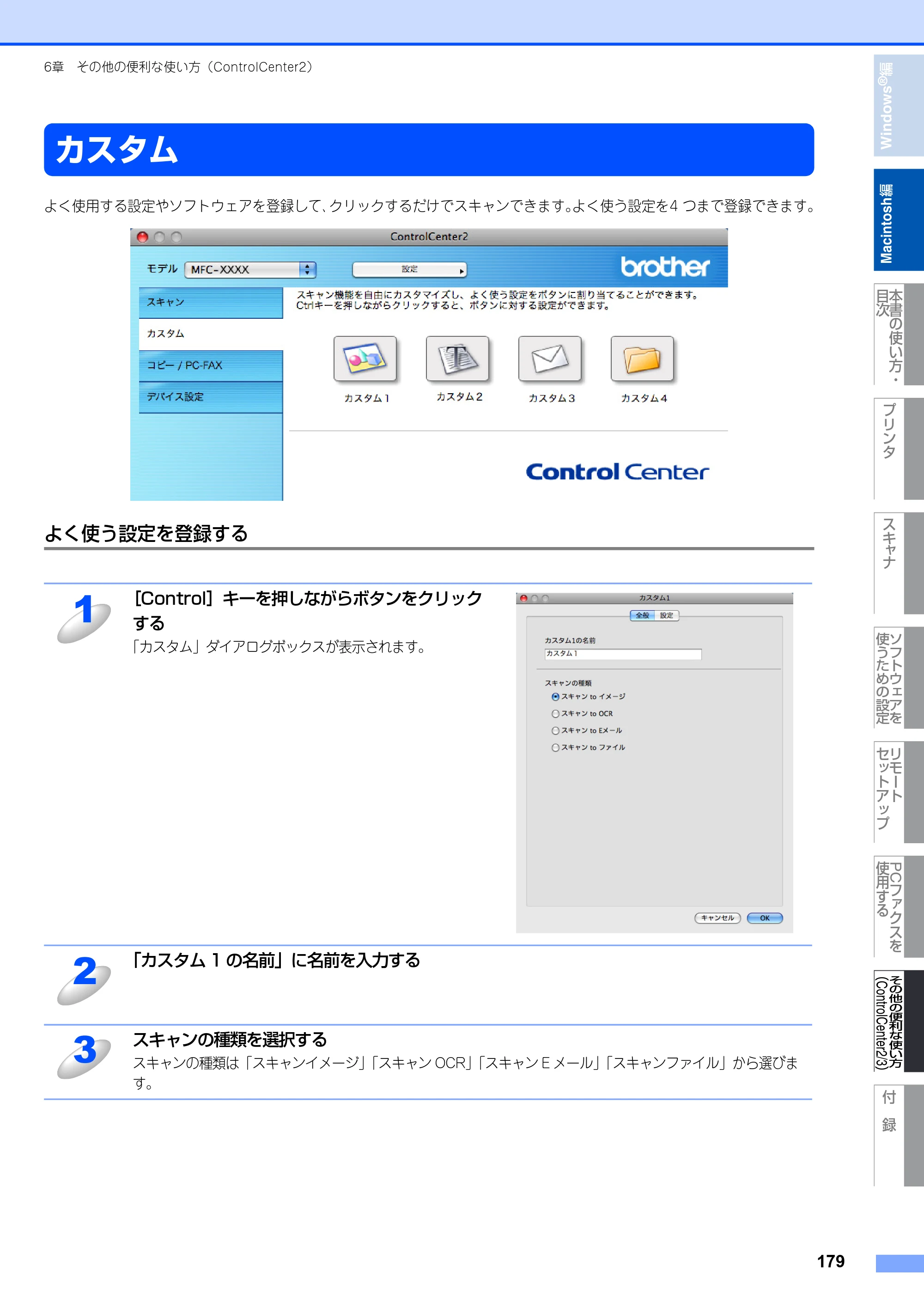924x1308 pixels.
Task: Switch to the 全般 tab in カスタム1 dialog
Action: coord(643,615)
